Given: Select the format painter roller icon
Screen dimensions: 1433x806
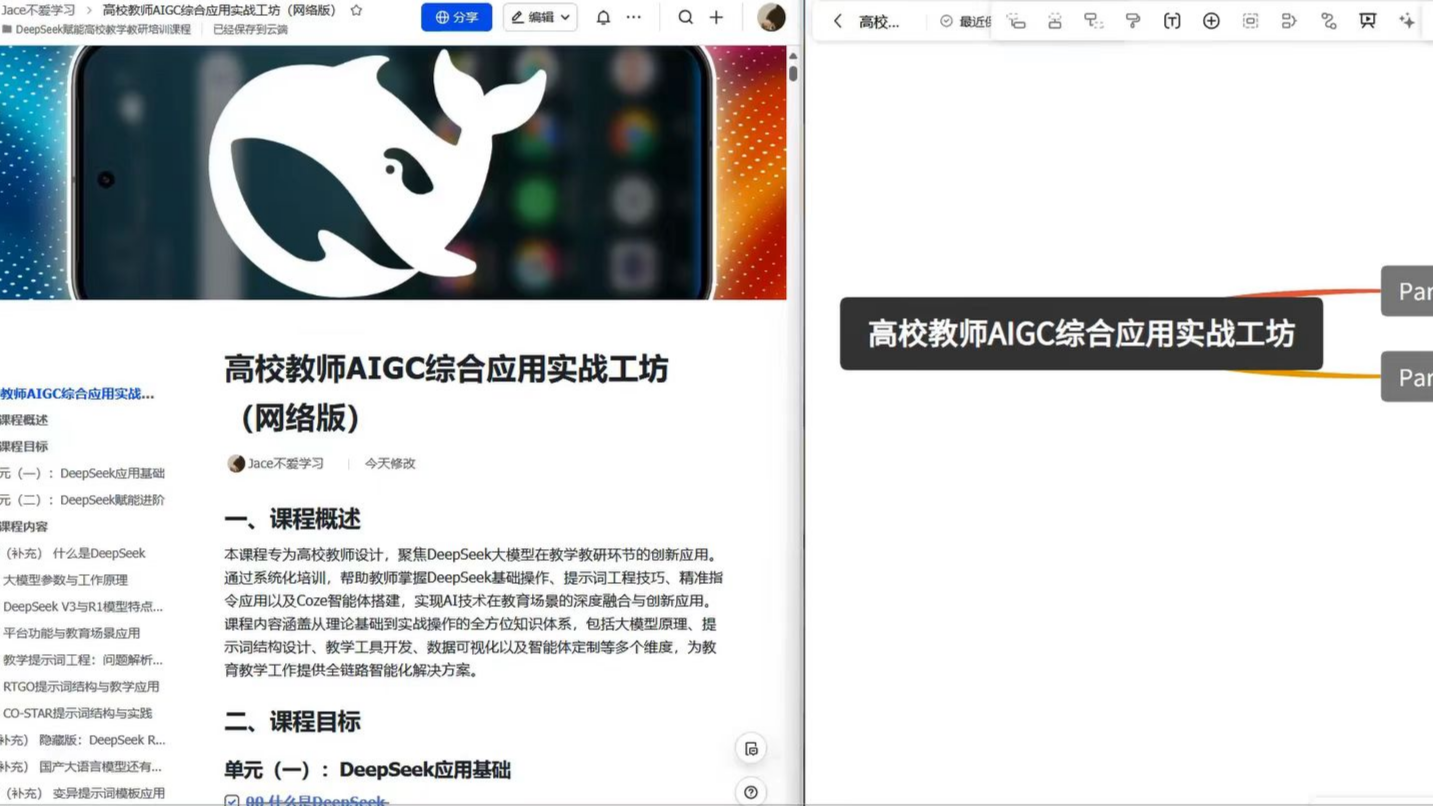Looking at the screenshot, I should [1132, 21].
